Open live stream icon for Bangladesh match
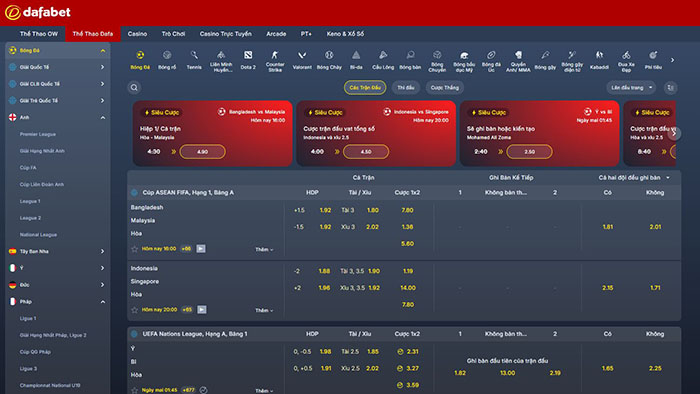Viewport: 700px width, 394px height. (201, 249)
